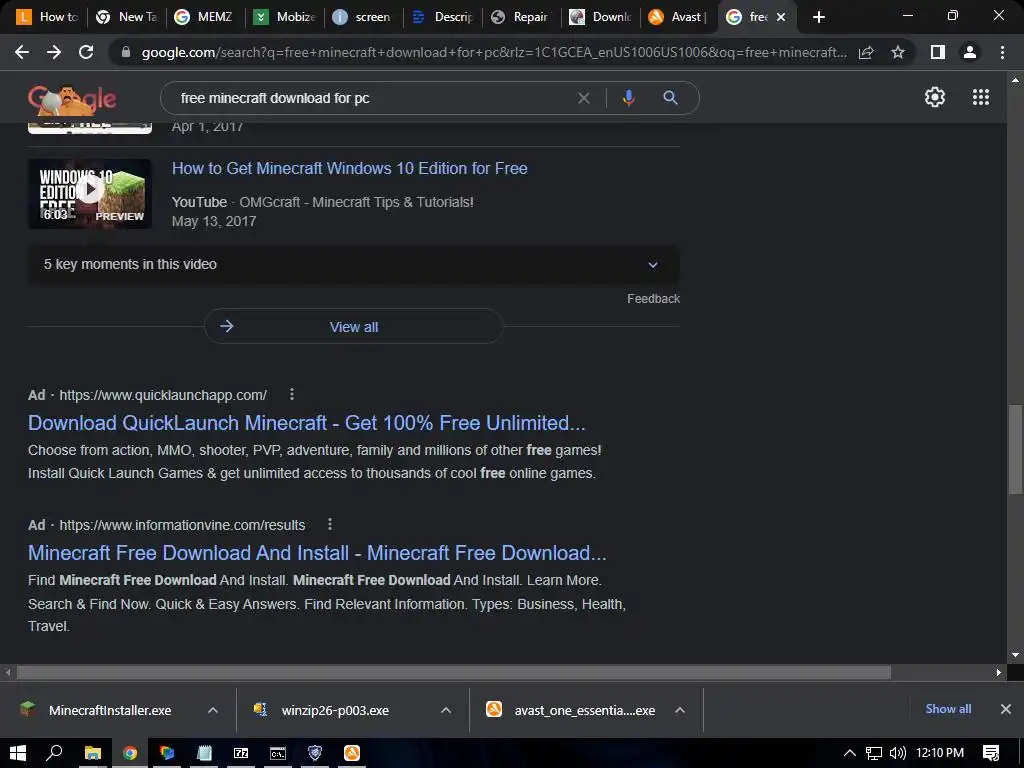
Task: Open MinecraftInstaller.exe download options arrow
Action: tap(213, 710)
